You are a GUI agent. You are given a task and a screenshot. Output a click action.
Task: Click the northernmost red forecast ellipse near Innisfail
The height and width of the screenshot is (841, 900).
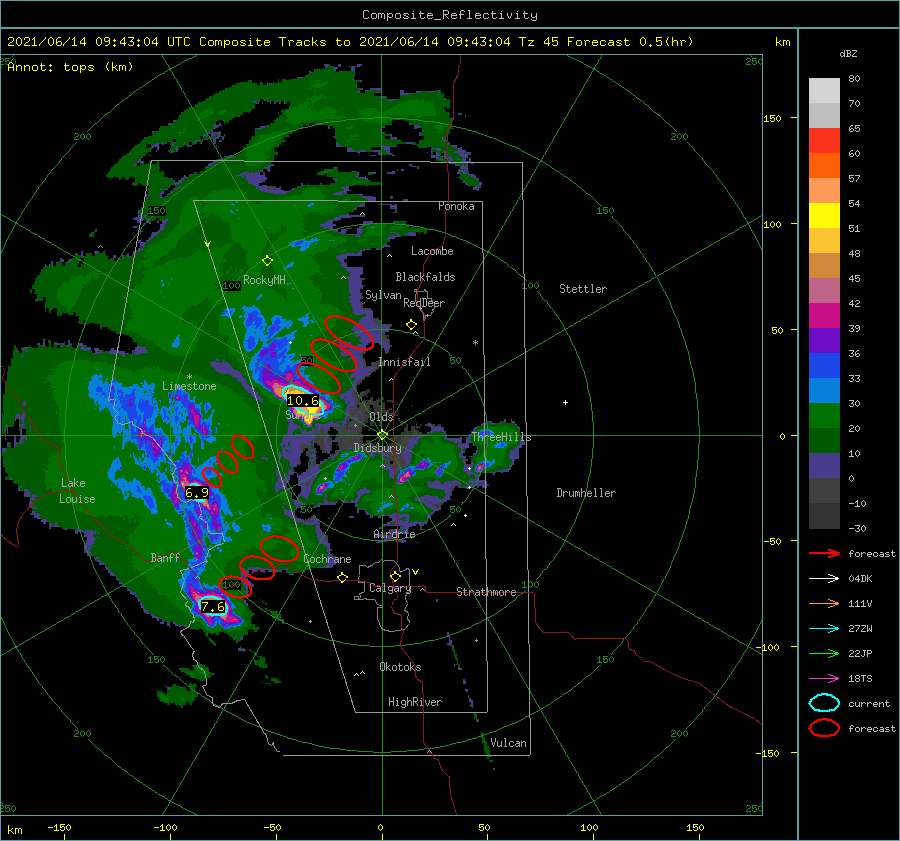[349, 333]
